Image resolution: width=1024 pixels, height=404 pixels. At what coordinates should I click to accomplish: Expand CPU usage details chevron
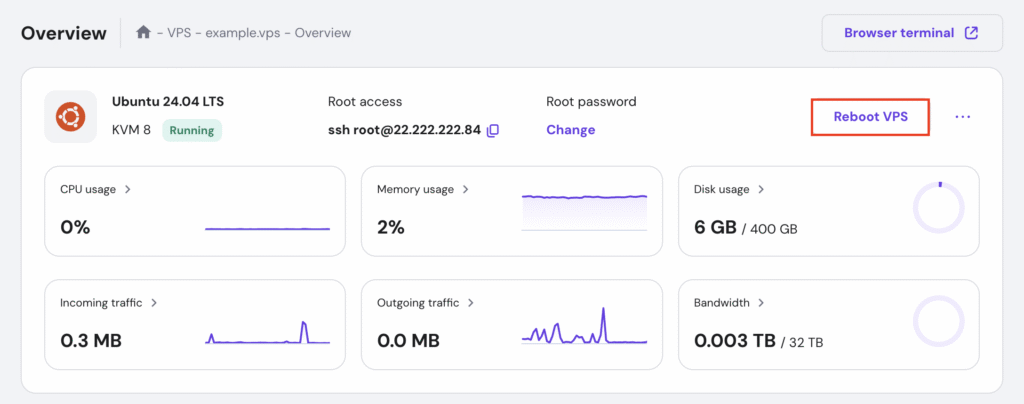(128, 189)
